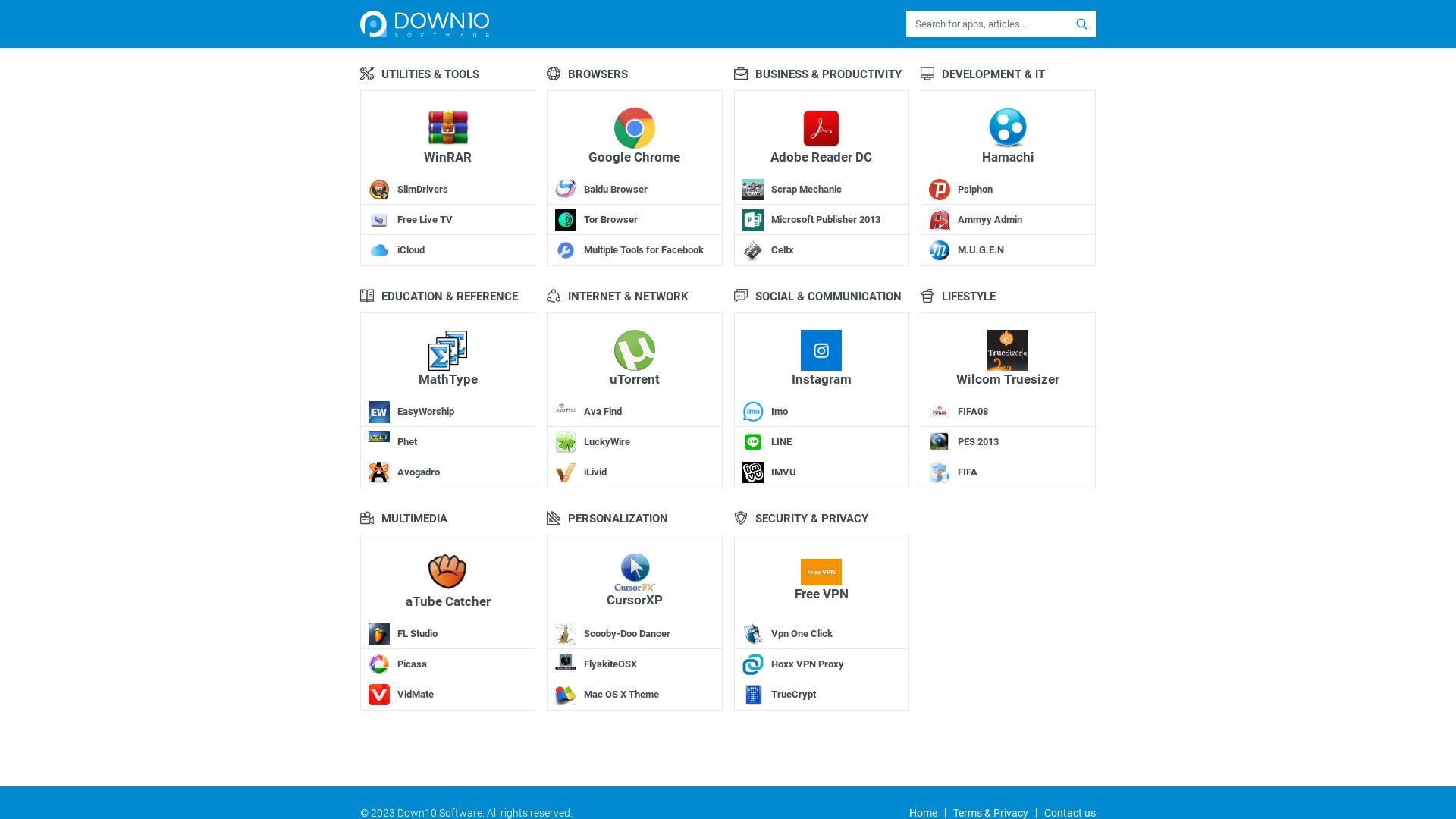This screenshot has width=1456, height=819.
Task: Open the Phet link
Action: pyautogui.click(x=407, y=442)
